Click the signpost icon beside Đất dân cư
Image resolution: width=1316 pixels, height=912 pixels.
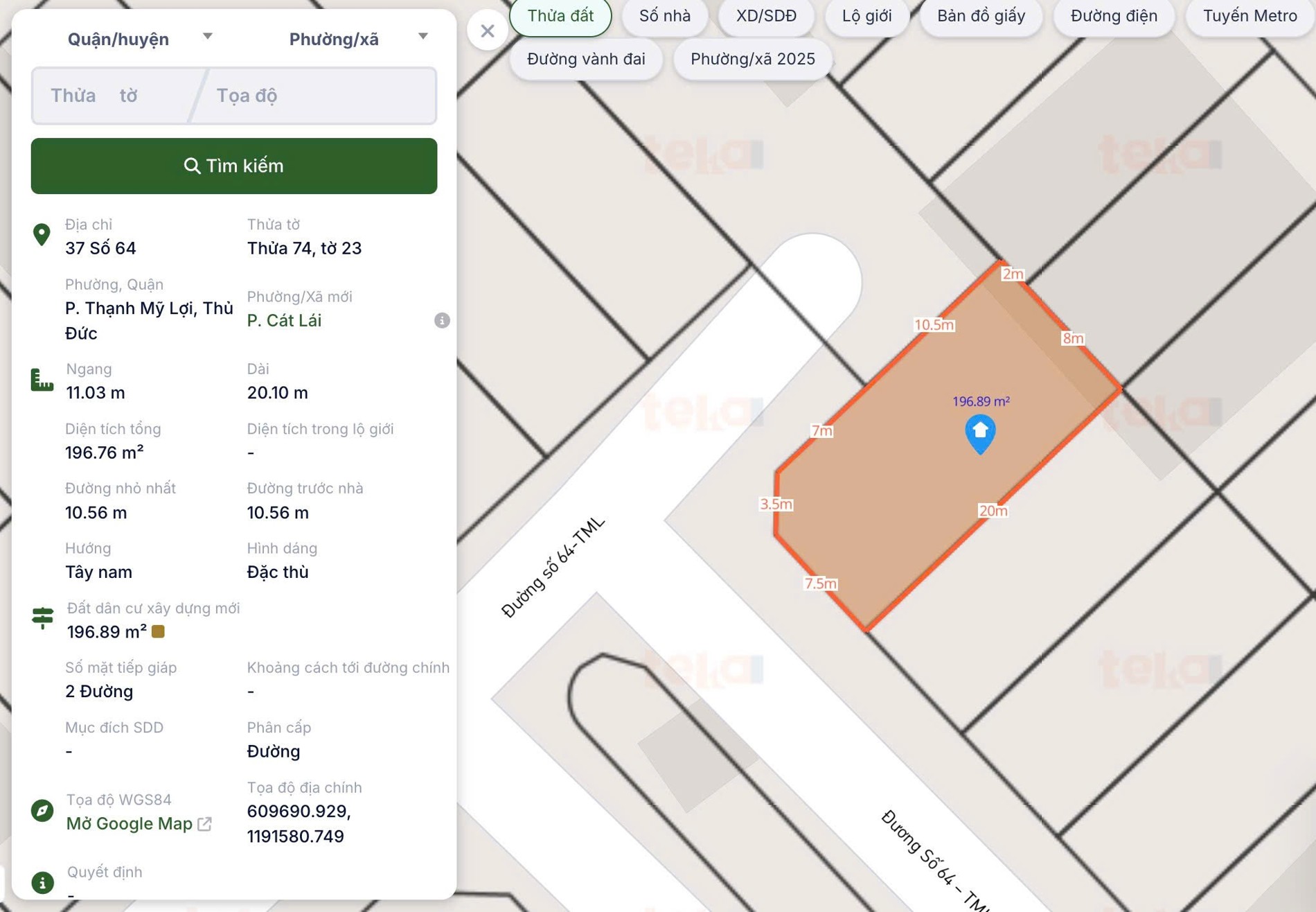pyautogui.click(x=42, y=617)
